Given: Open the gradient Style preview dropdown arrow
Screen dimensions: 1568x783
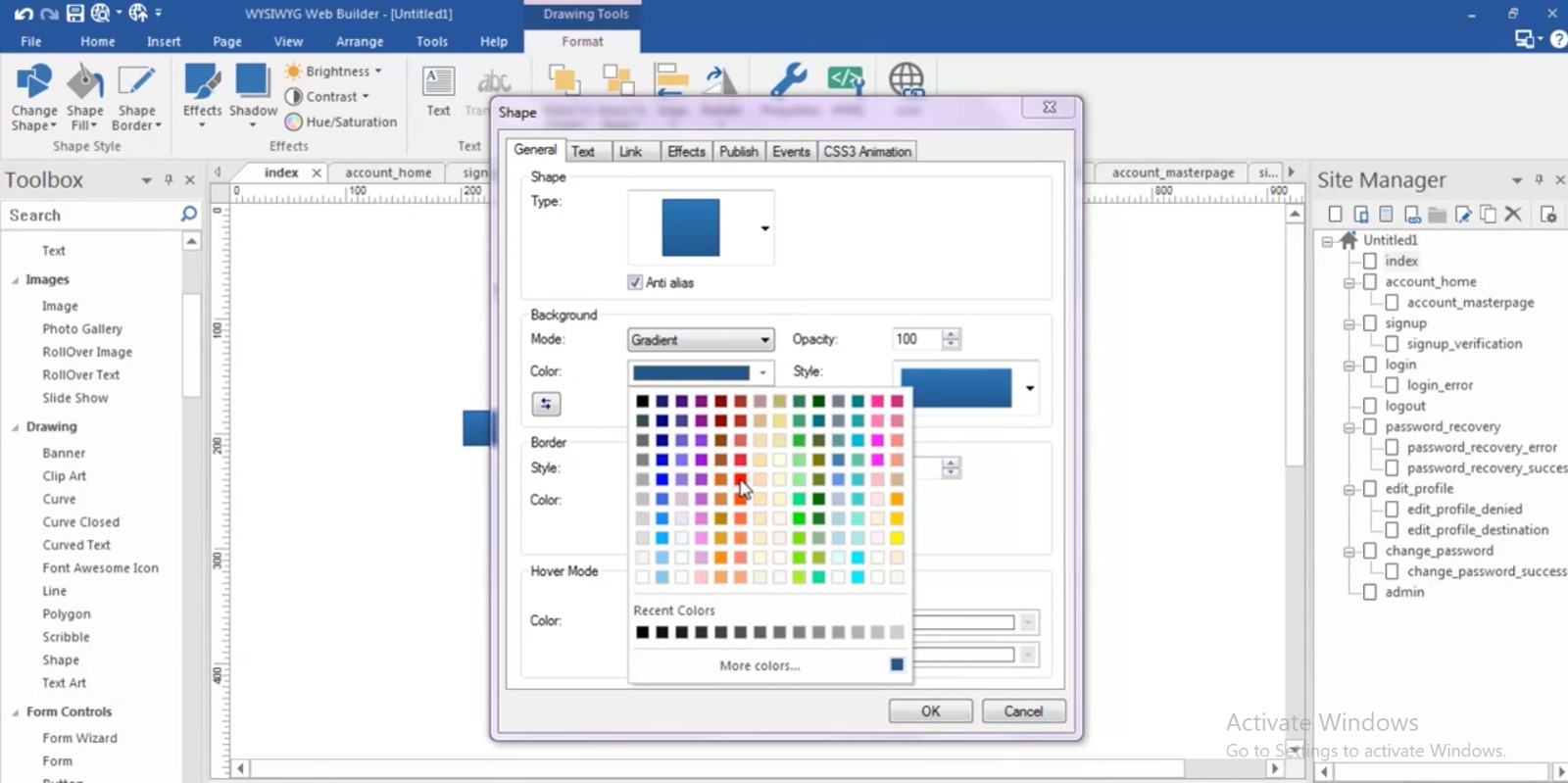Looking at the screenshot, I should coord(1029,388).
